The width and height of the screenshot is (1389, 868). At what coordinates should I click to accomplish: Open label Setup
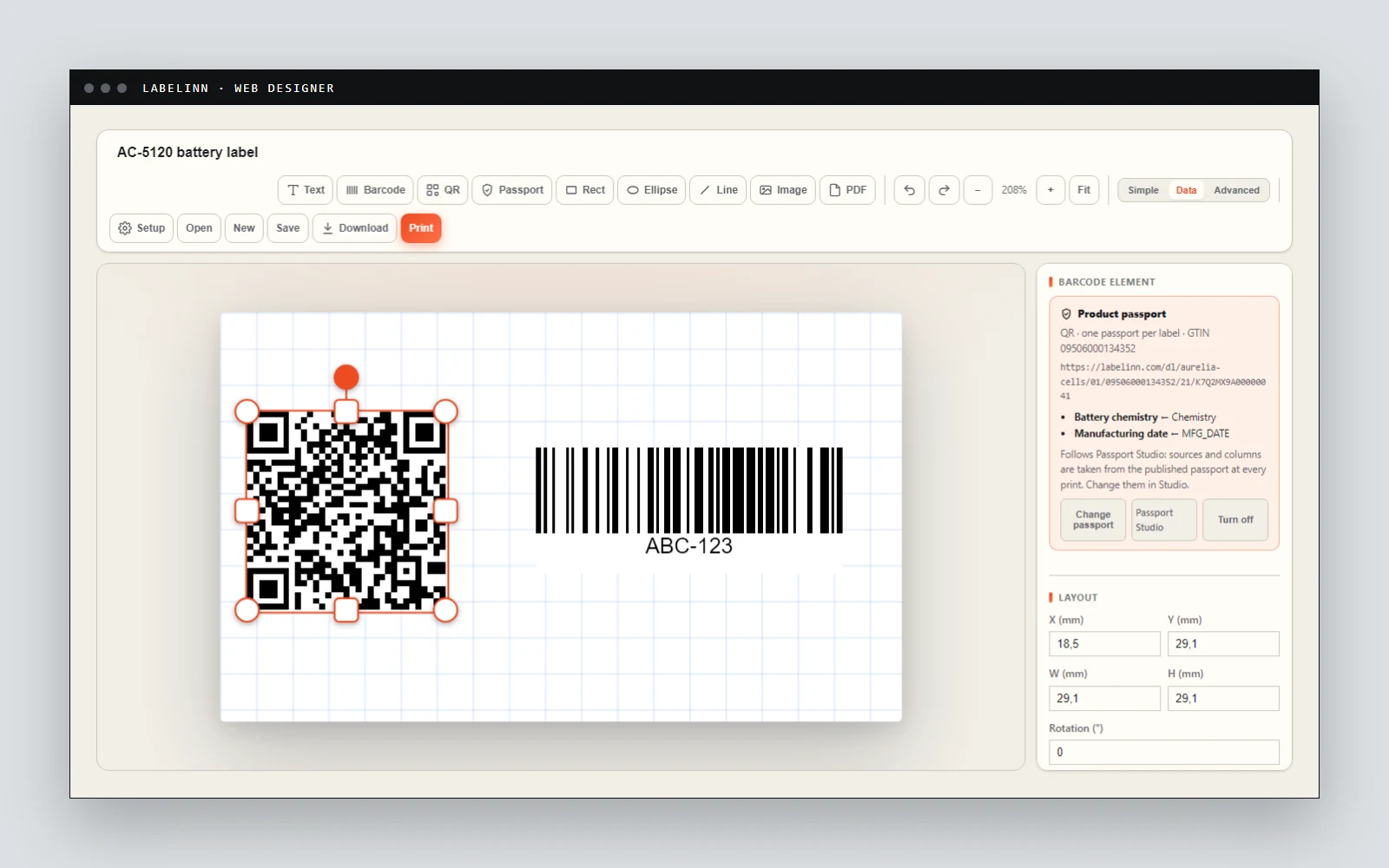142,228
